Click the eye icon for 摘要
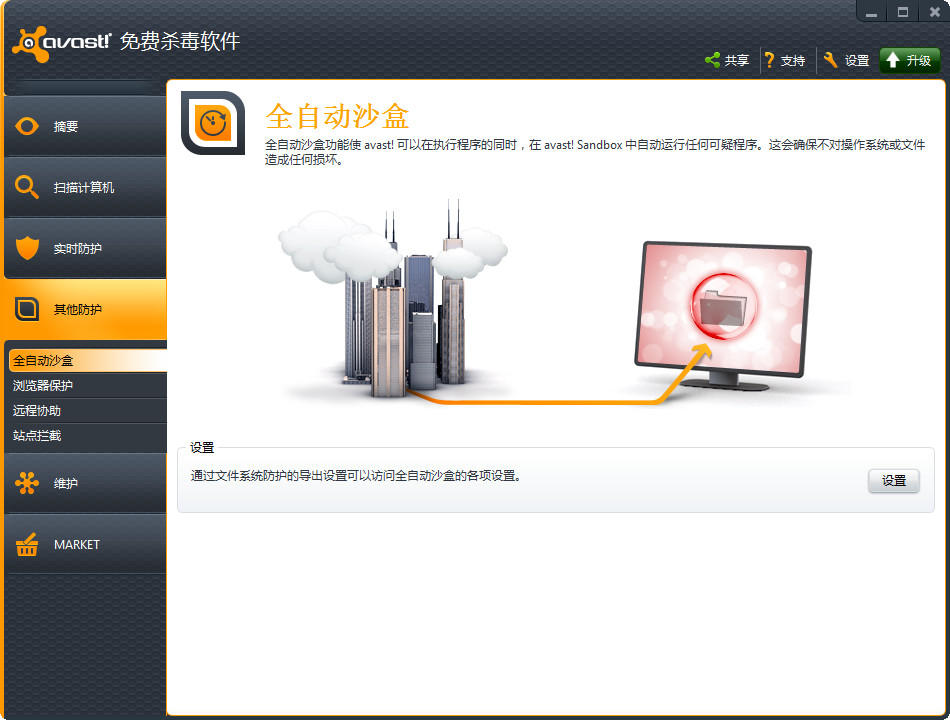This screenshot has height=720, width=950. (27, 126)
